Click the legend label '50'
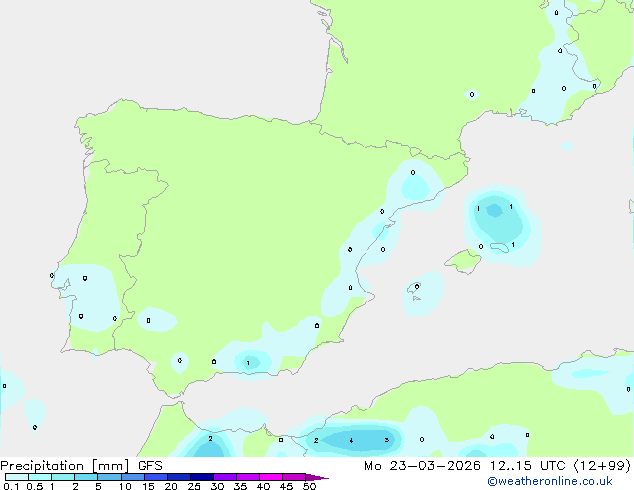Viewport: 634px width, 490px height. [x=310, y=486]
